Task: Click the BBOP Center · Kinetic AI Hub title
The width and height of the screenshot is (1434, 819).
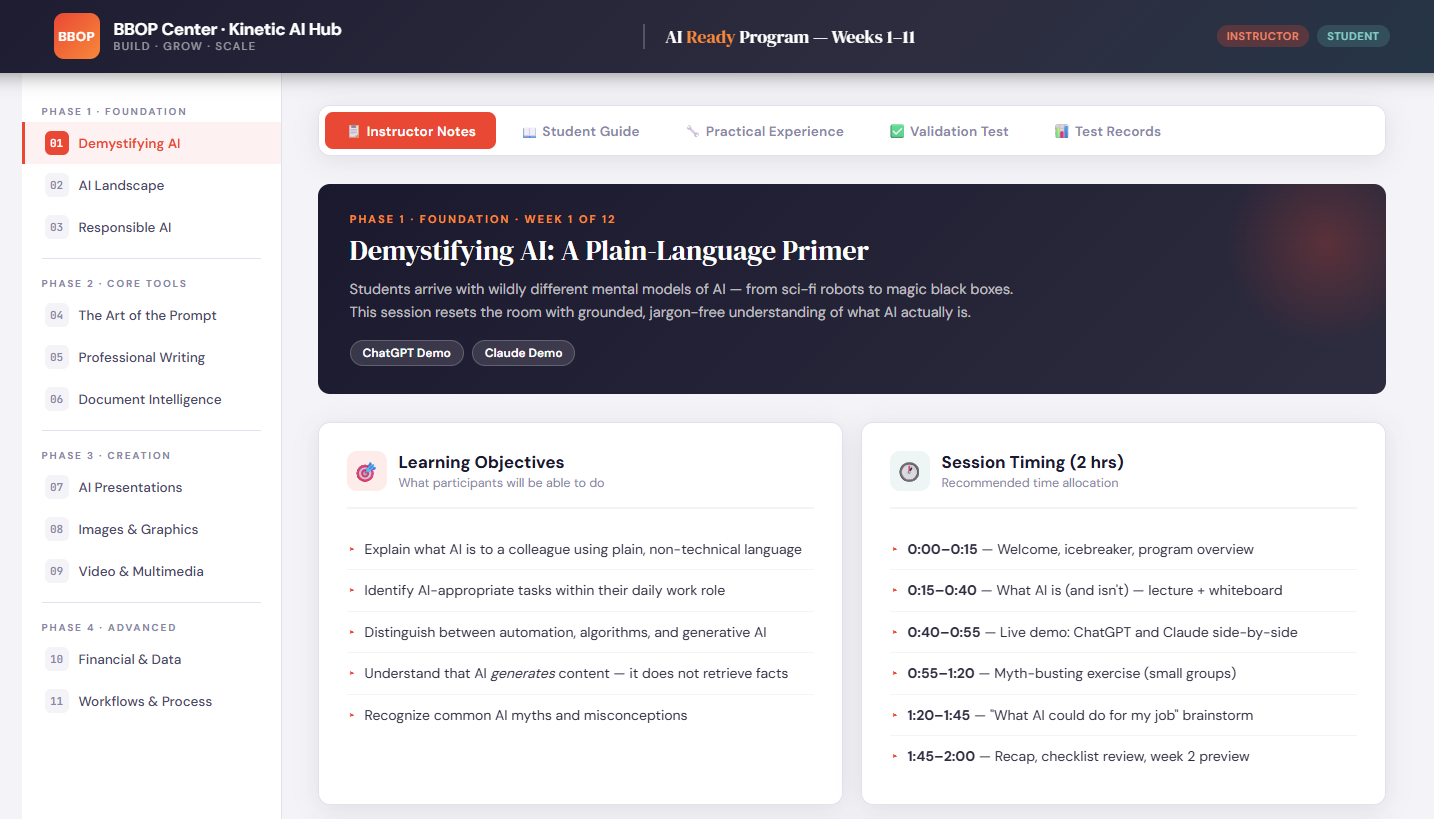Action: tap(228, 29)
